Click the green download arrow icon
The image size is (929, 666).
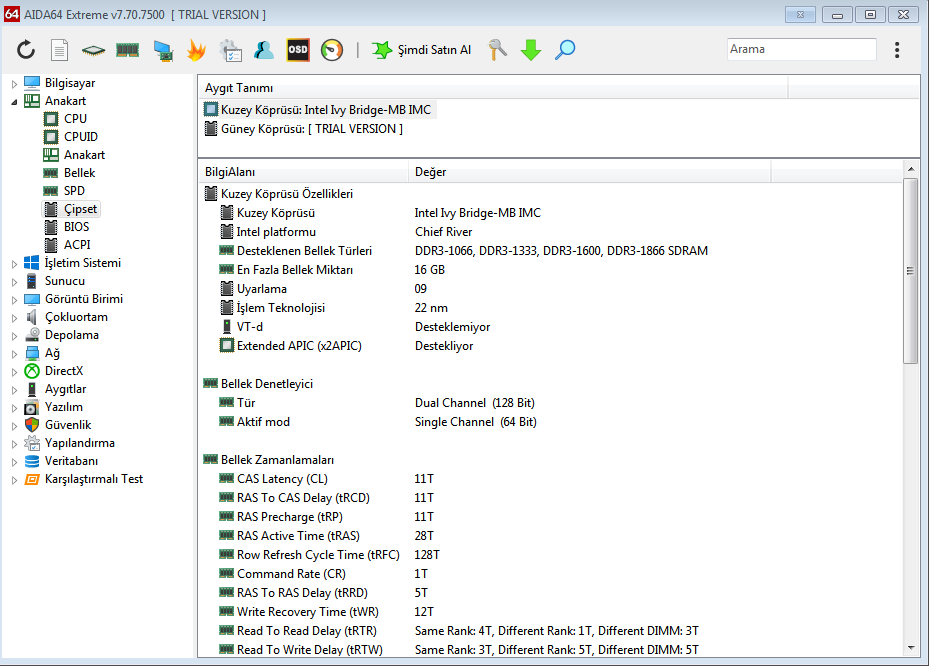[x=531, y=50]
